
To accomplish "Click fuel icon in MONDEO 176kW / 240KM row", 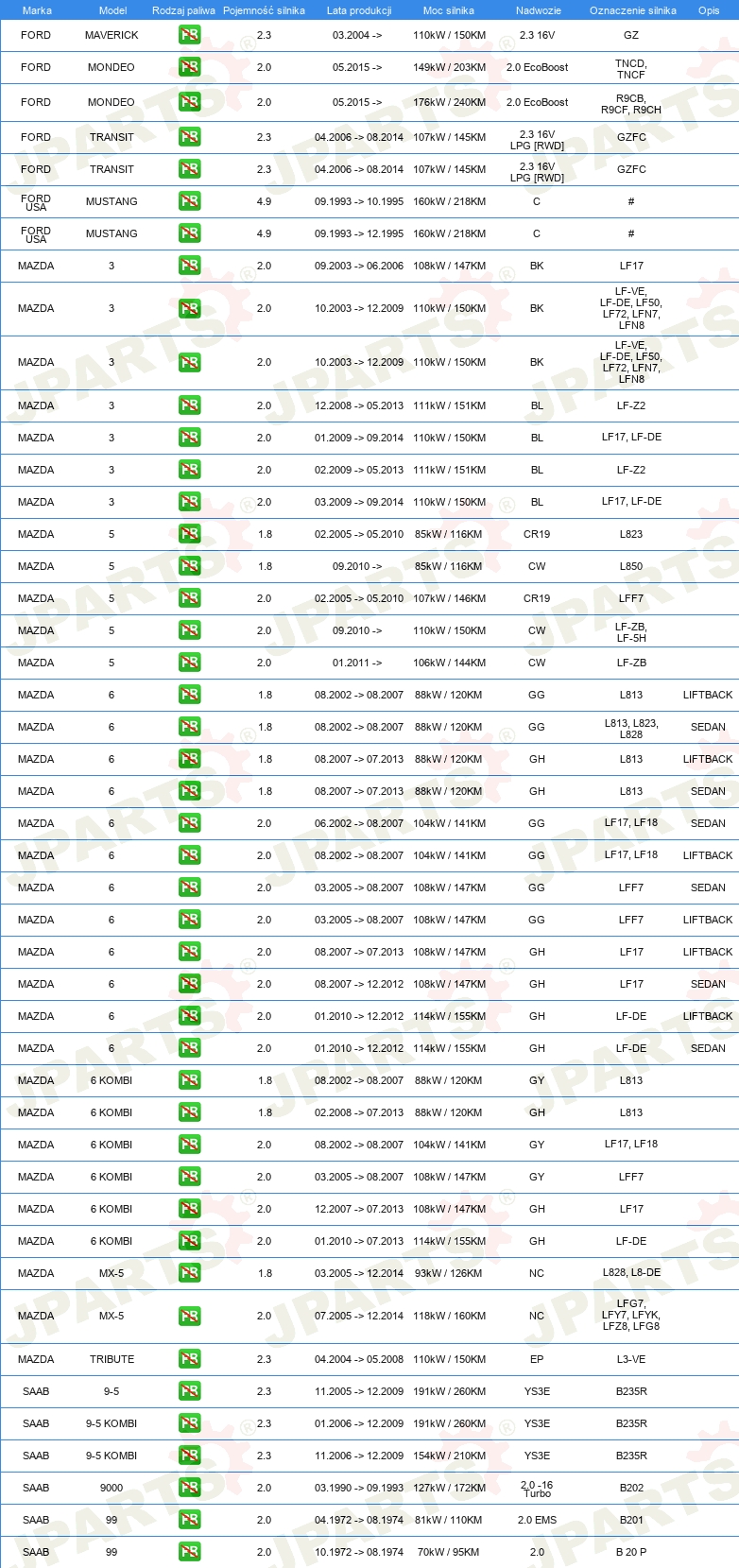I will [189, 102].
